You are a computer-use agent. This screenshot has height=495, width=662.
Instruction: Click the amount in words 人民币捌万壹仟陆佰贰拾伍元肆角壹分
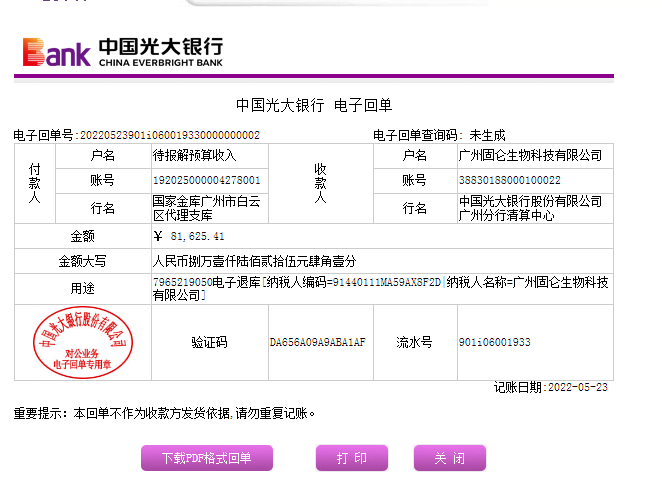coord(254,261)
